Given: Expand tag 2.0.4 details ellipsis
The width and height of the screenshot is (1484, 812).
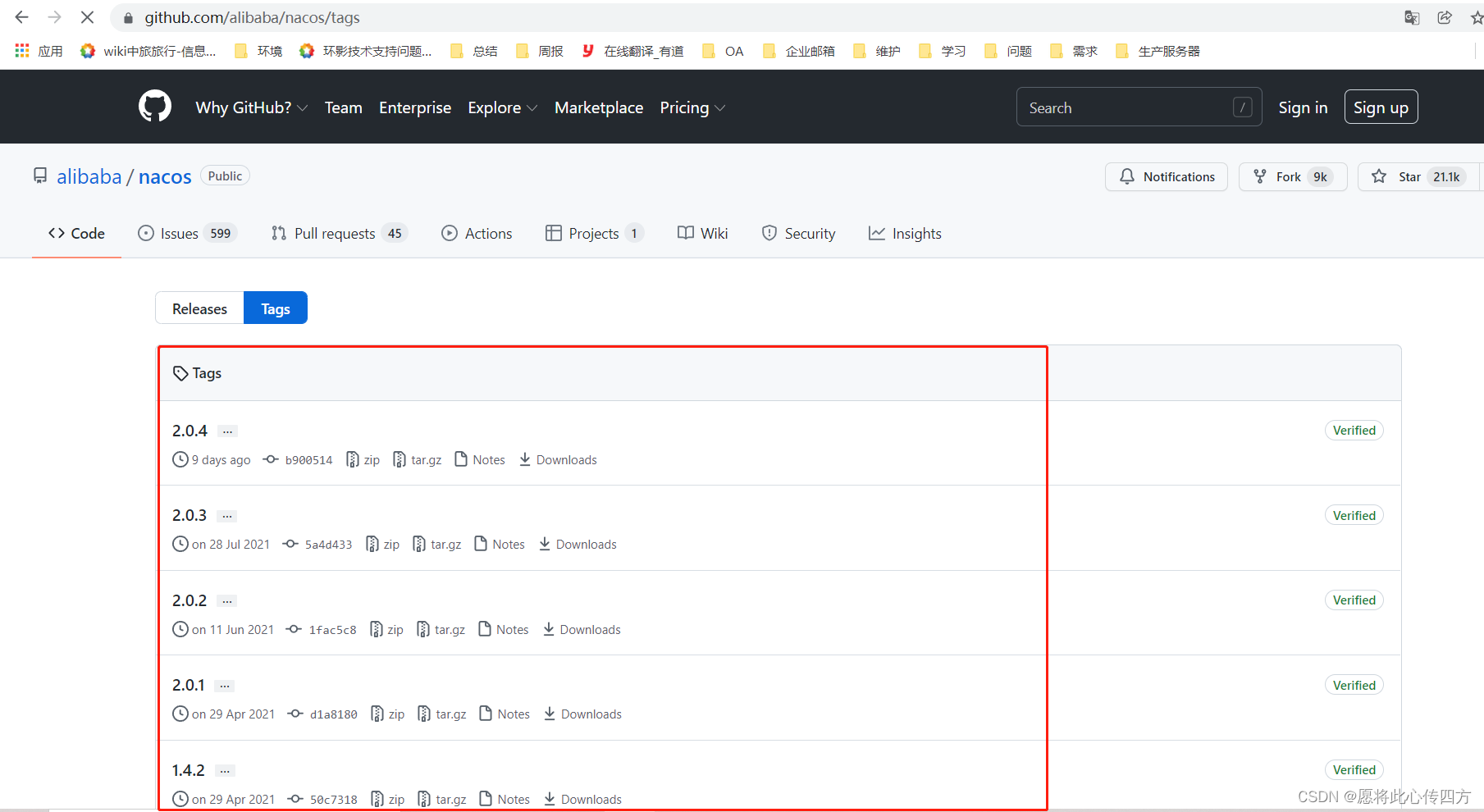Looking at the screenshot, I should click(x=228, y=431).
